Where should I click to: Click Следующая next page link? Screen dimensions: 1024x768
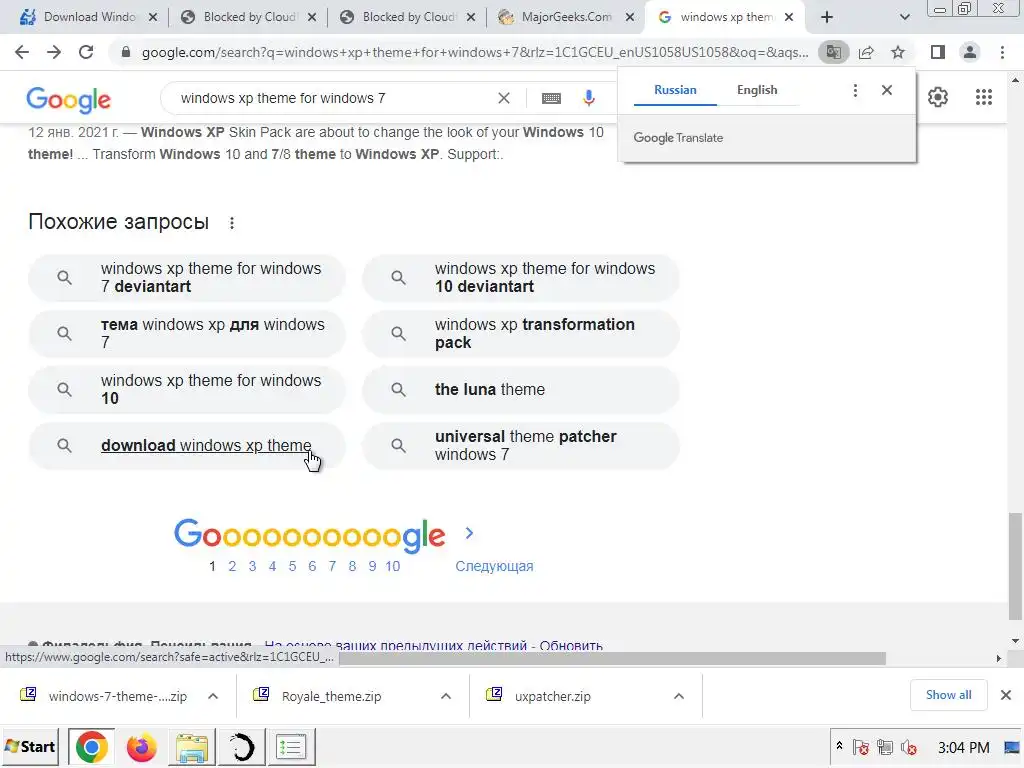point(494,566)
